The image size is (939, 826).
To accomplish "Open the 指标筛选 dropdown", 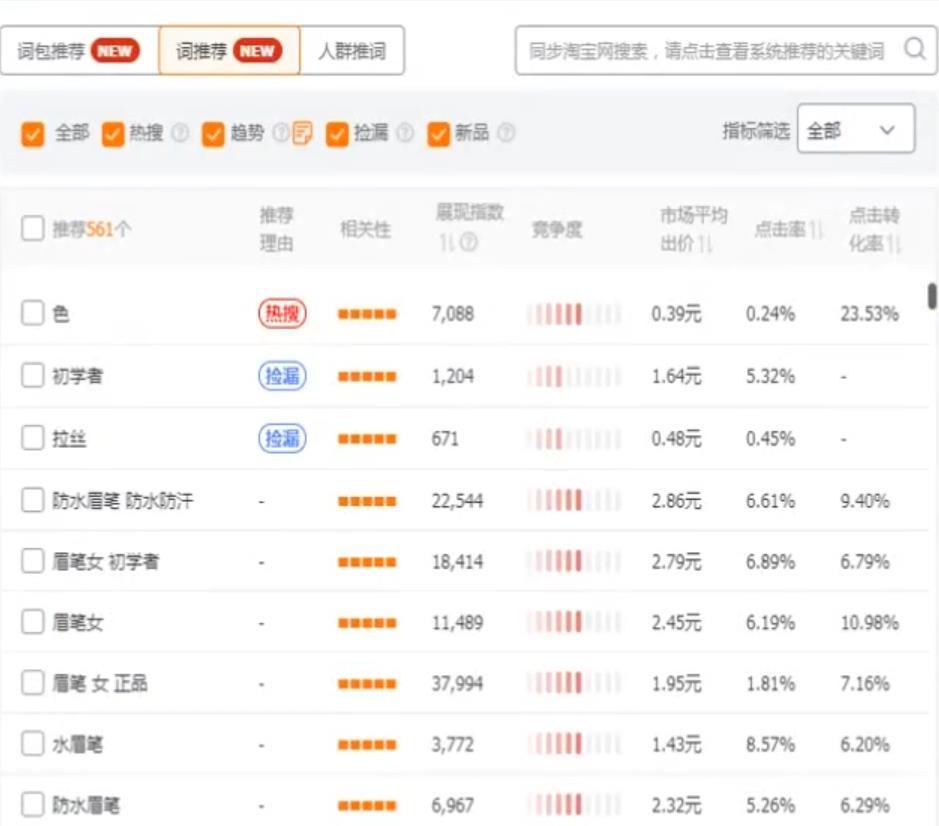I will click(855, 130).
